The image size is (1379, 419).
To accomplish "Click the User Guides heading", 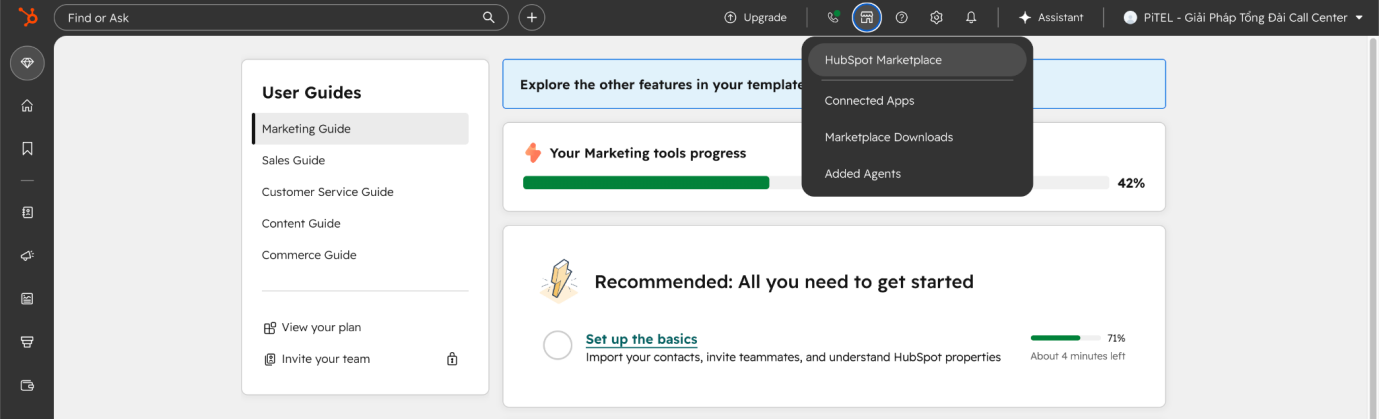I will [x=312, y=93].
